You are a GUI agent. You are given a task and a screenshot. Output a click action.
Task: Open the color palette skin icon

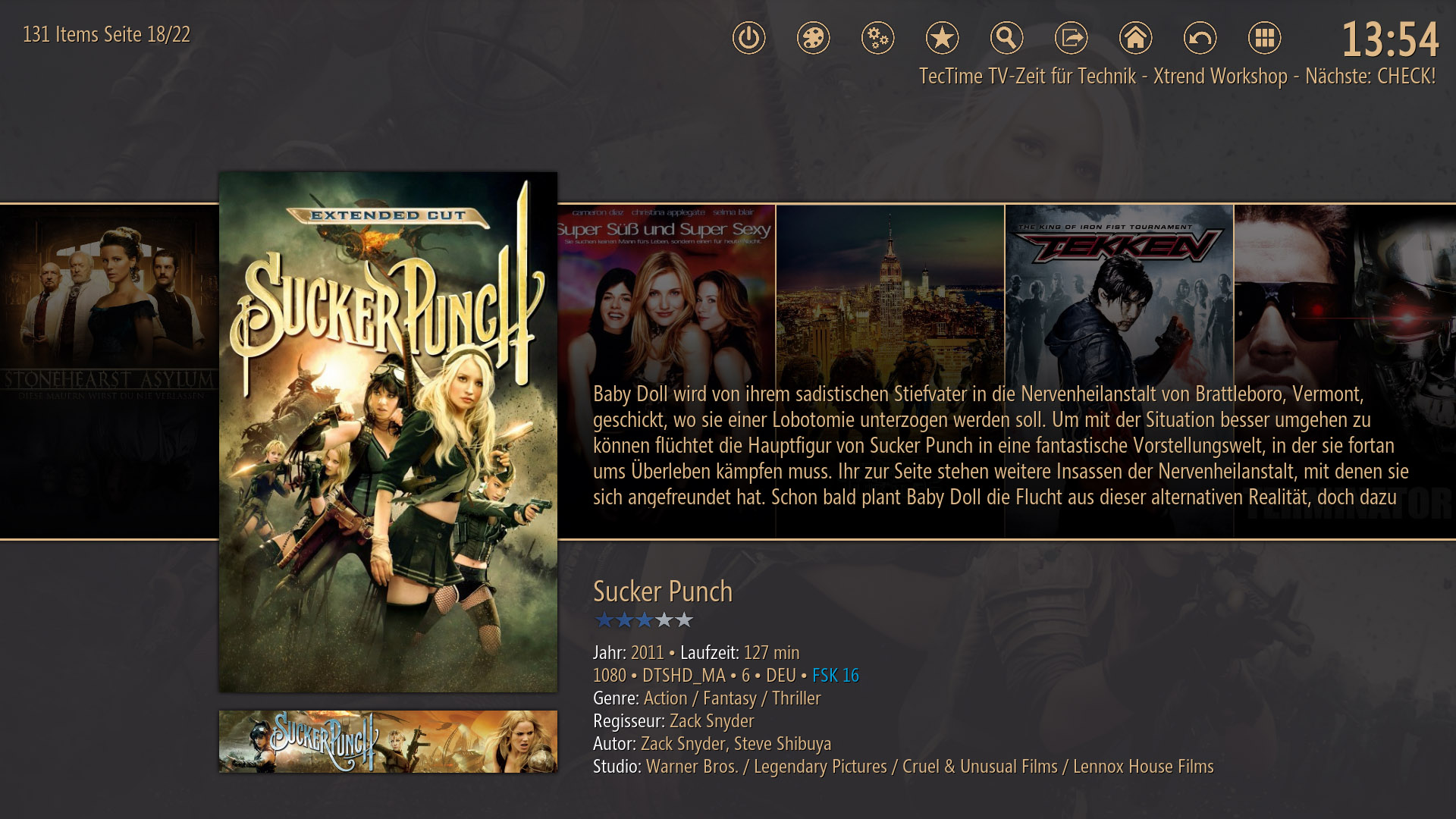point(813,38)
